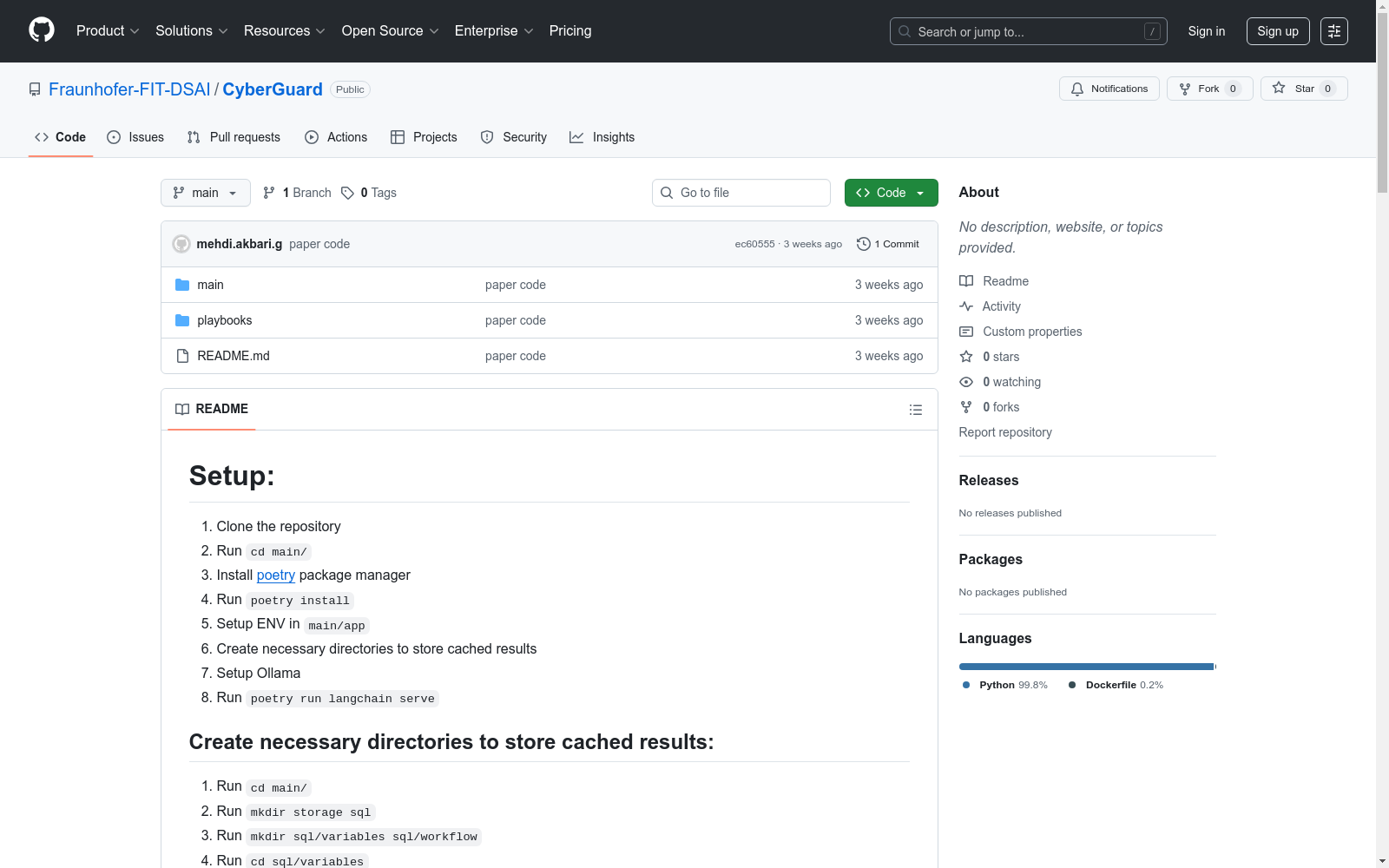Viewport: 1389px width, 868px height.
Task: Click the fork count badge
Action: click(1233, 89)
